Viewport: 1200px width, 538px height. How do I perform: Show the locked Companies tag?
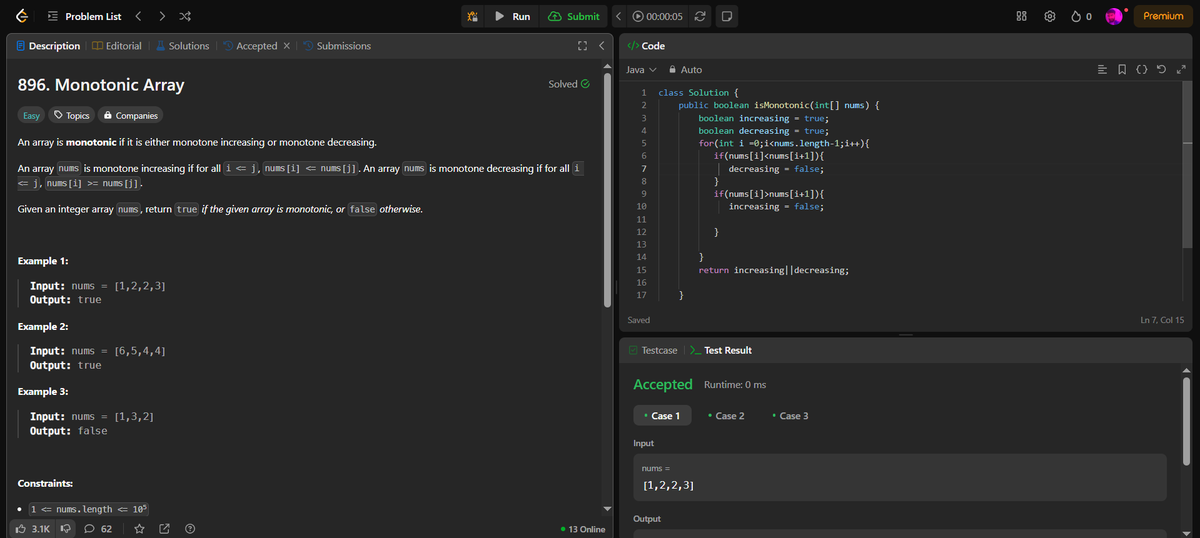tap(131, 115)
